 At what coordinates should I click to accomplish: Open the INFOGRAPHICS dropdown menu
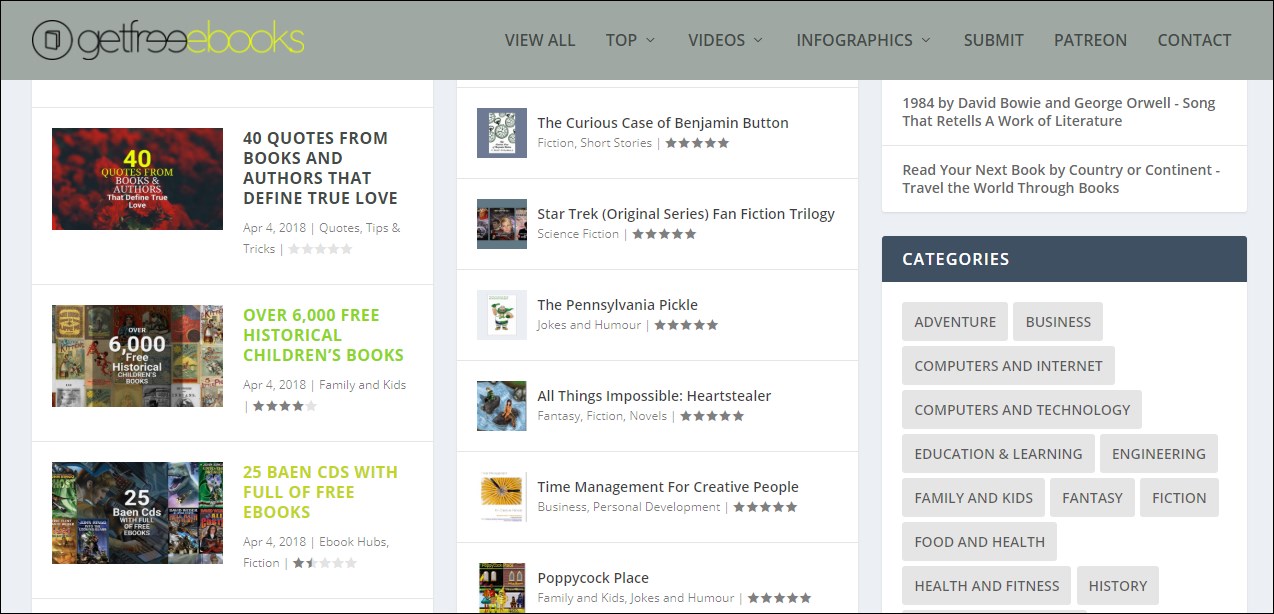pos(863,40)
